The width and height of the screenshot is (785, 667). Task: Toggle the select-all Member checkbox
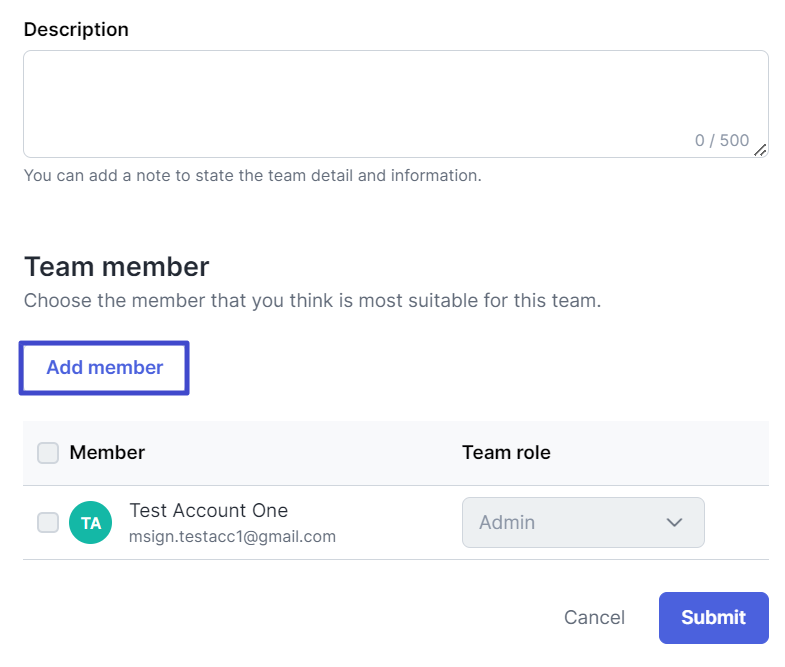(48, 453)
